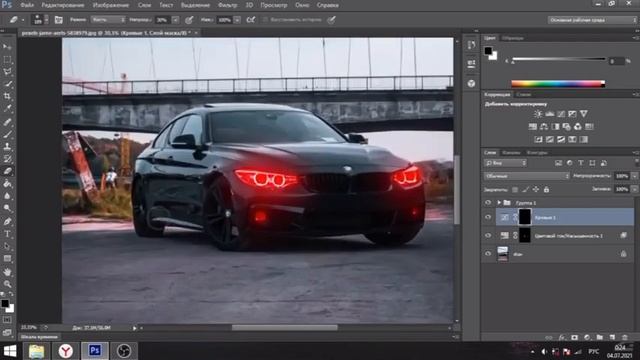Toggle Erase to History checkbox
The width and height of the screenshot is (640, 360).
click(265, 20)
